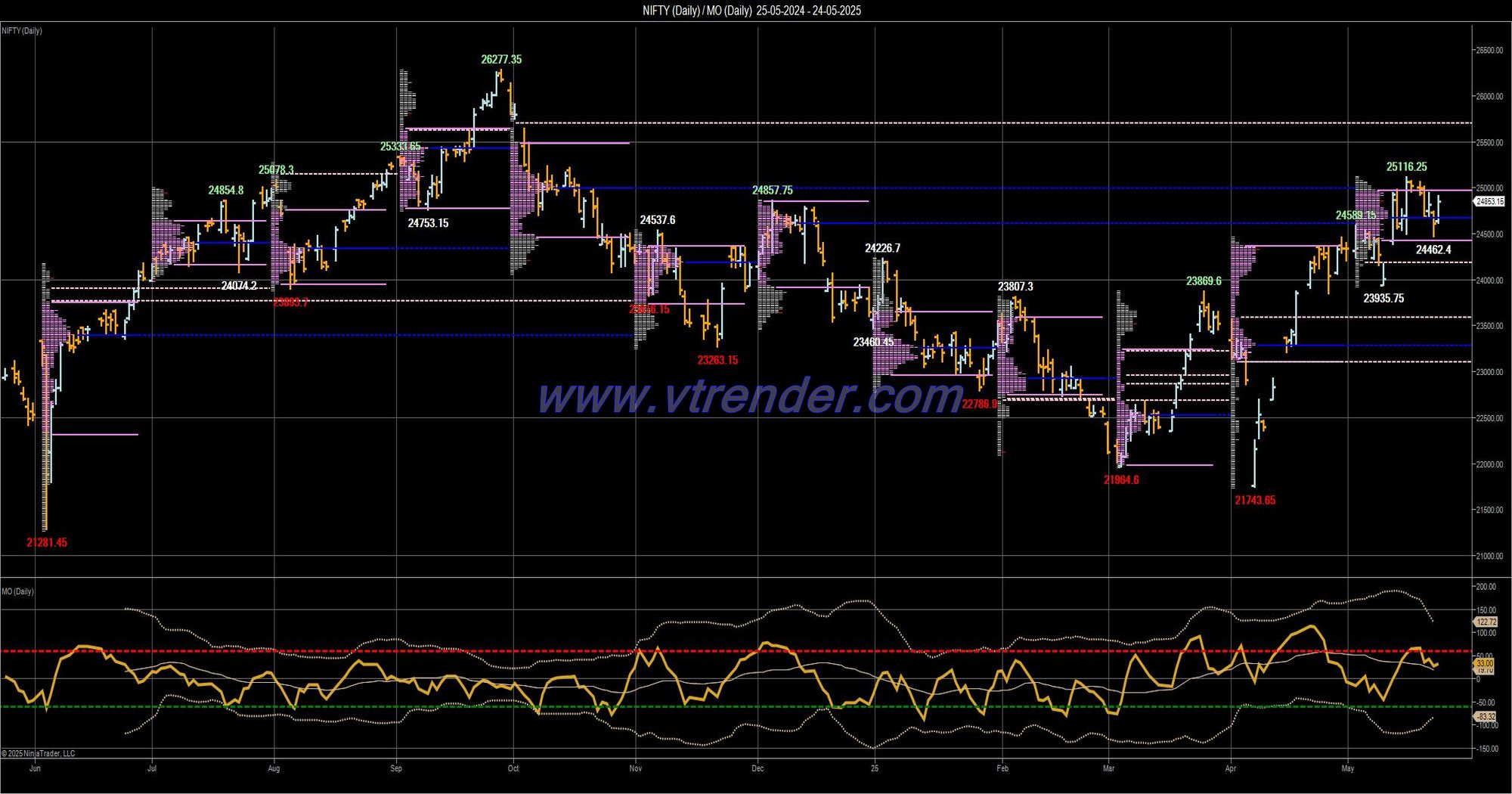Select the 25500.00 price axis label
This screenshot has width=1512, height=794.
(1489, 143)
